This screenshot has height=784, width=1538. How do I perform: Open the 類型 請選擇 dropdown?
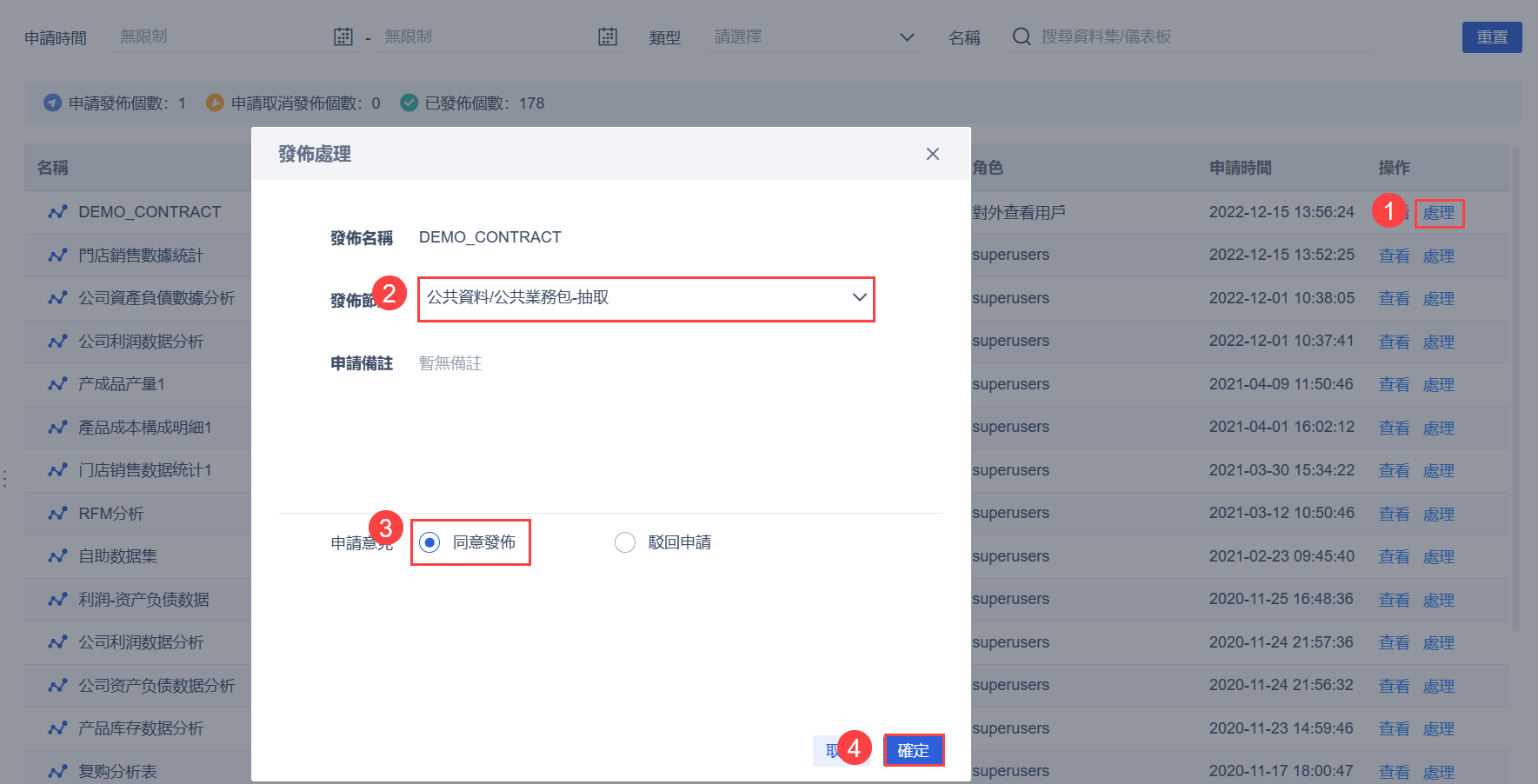815,37
